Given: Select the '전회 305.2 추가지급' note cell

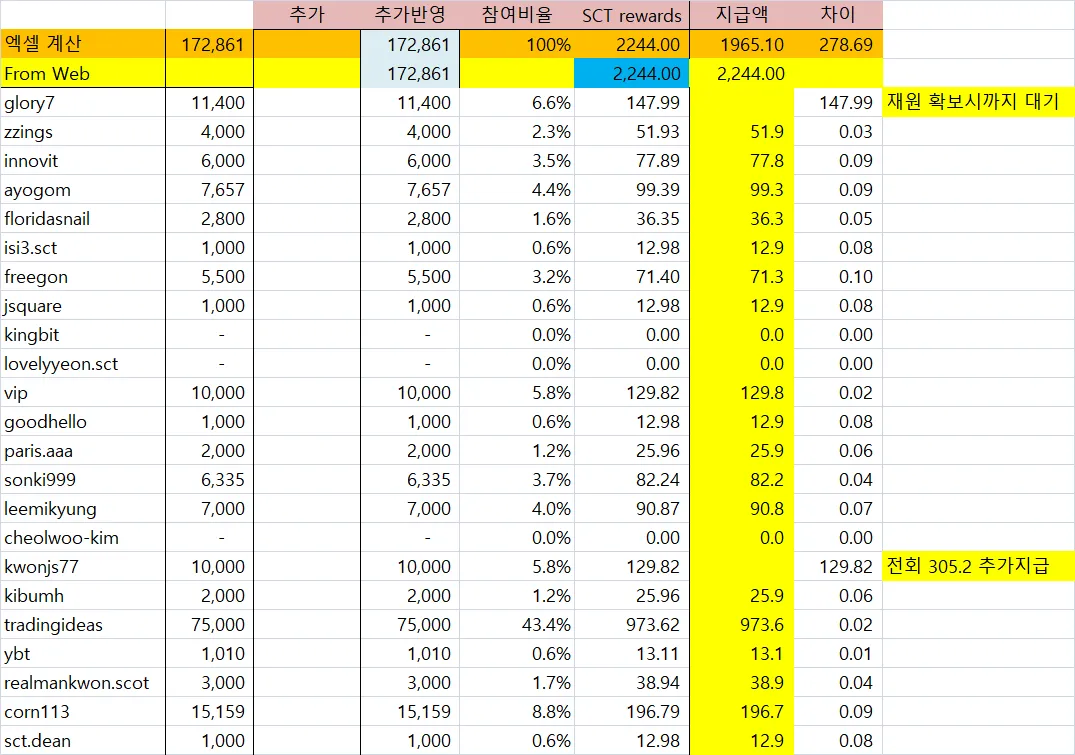Looking at the screenshot, I should pos(978,566).
